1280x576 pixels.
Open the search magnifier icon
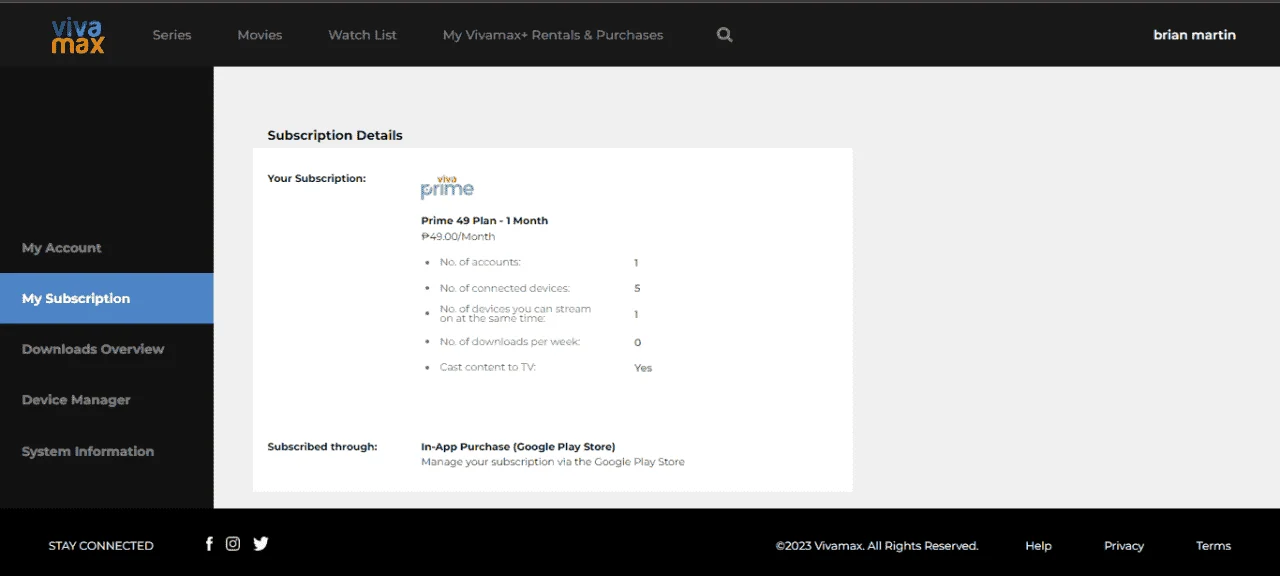pyautogui.click(x=725, y=35)
